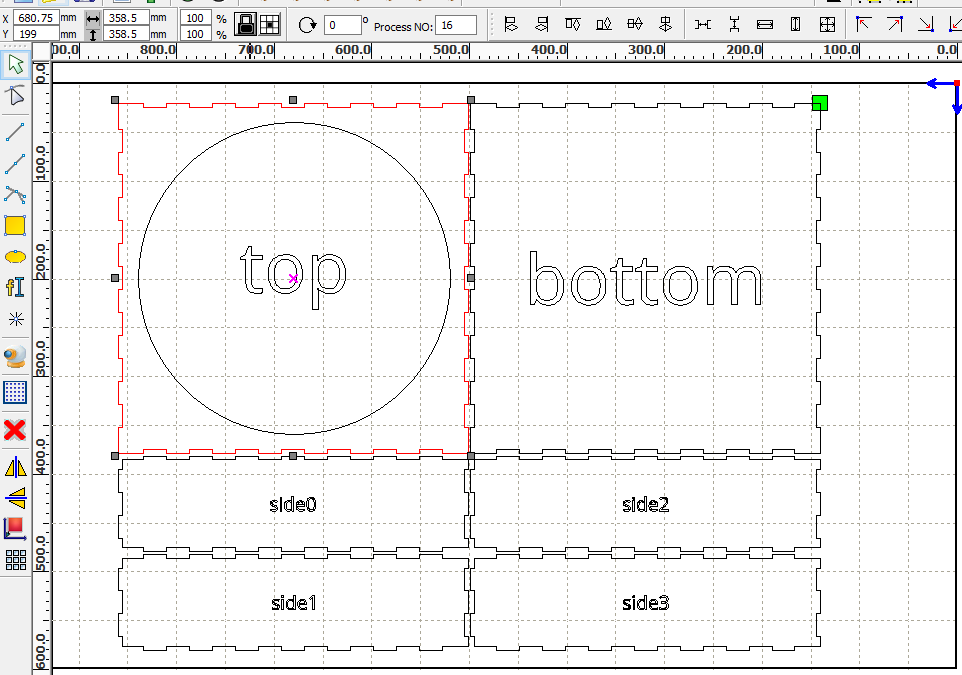Screen dimensions: 962x675
Task: Distribute objects with equal vertical spacing
Action: coord(734,25)
